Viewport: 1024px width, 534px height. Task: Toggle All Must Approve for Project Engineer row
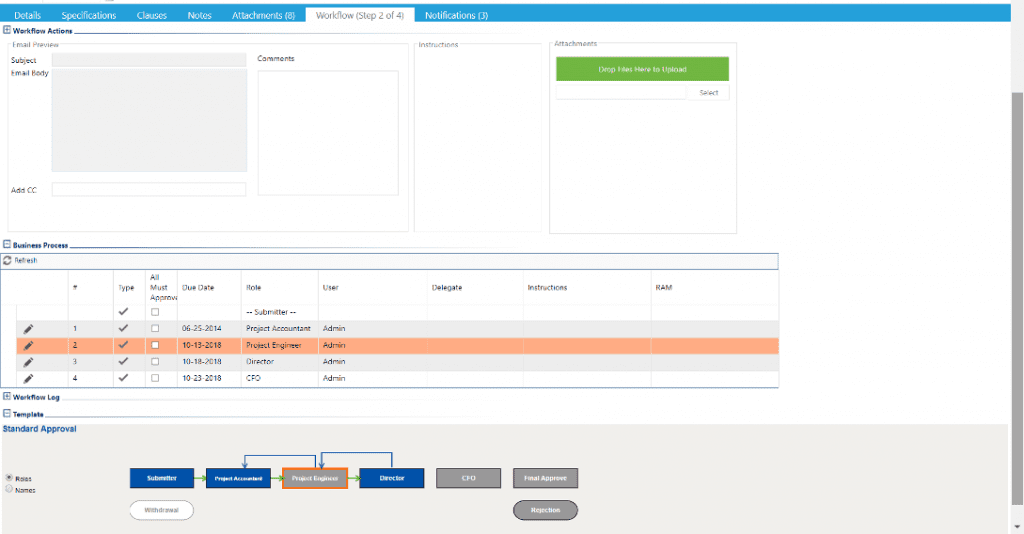(155, 345)
